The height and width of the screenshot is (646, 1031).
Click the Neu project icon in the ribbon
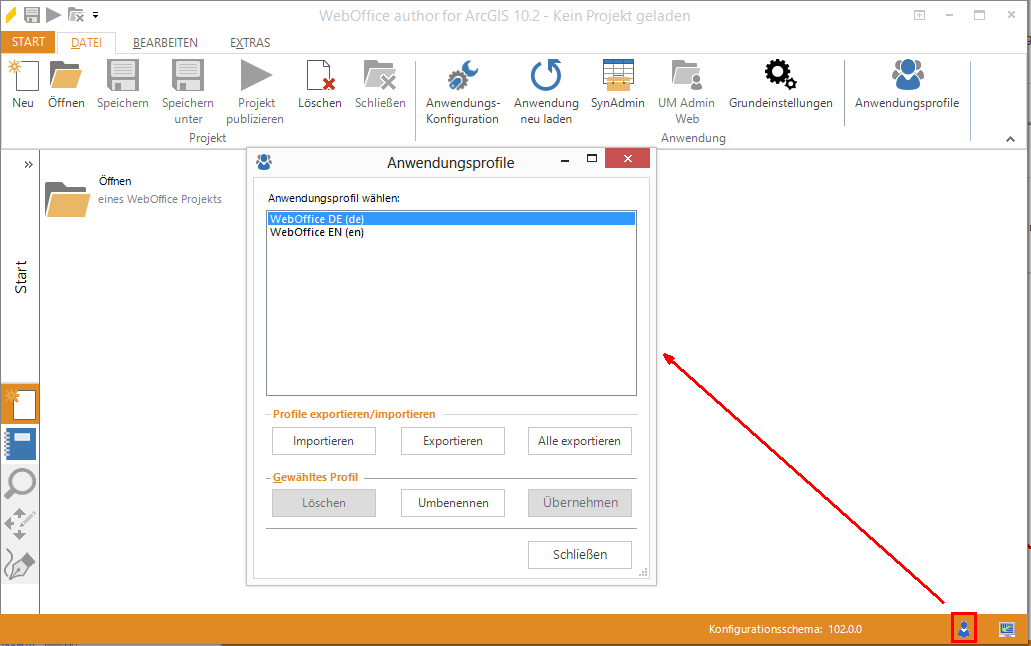[22, 77]
